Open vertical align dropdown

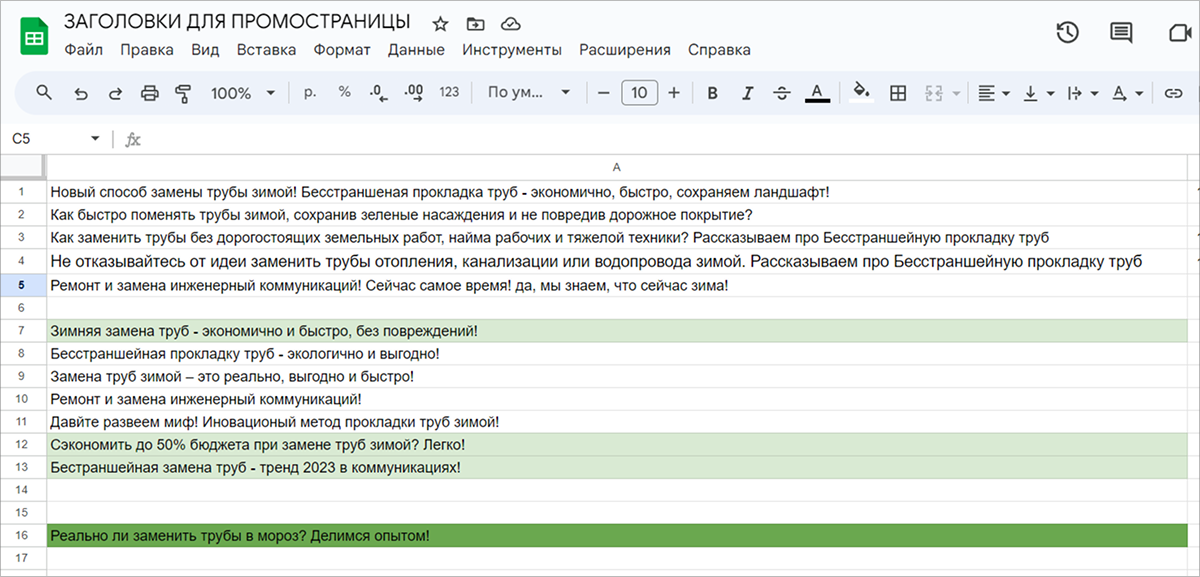1040,93
